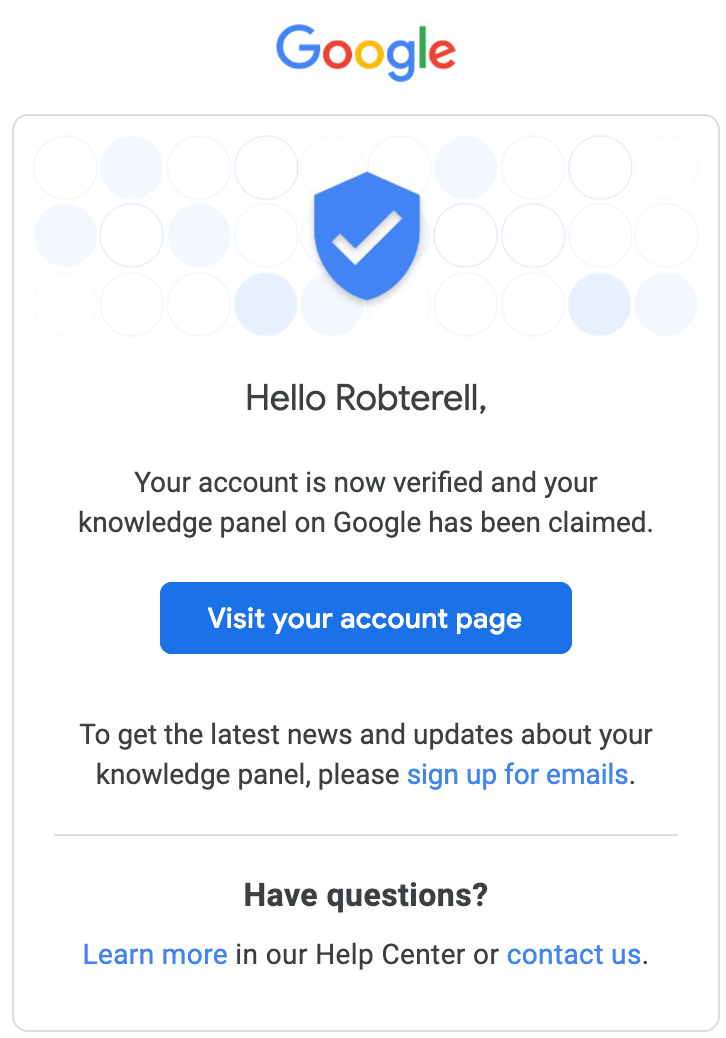Screen dimensions: 726x1038
Task: Click the text Your account is now
Action: 253,483
